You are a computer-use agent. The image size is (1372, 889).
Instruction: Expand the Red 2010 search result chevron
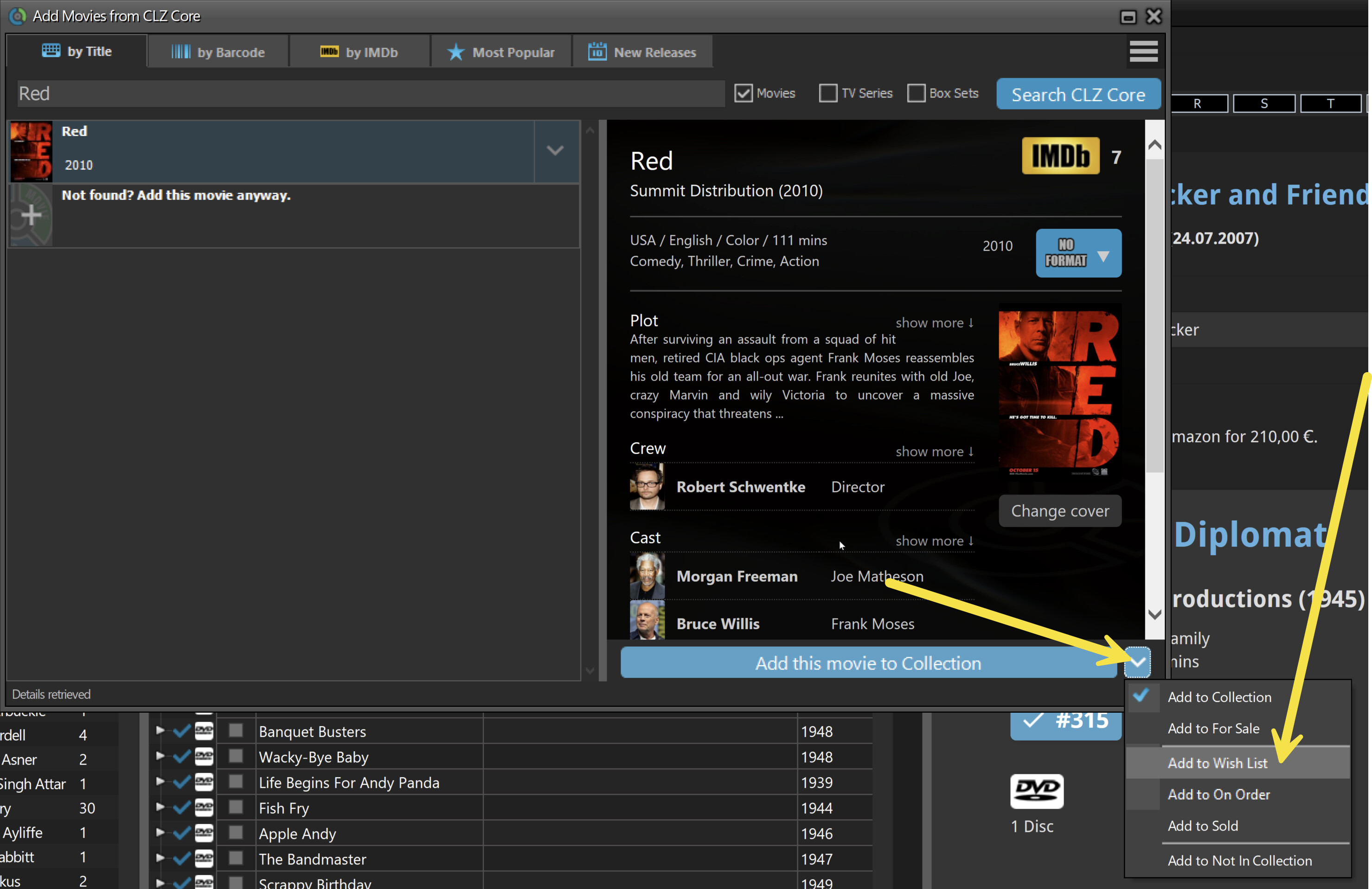tap(555, 151)
